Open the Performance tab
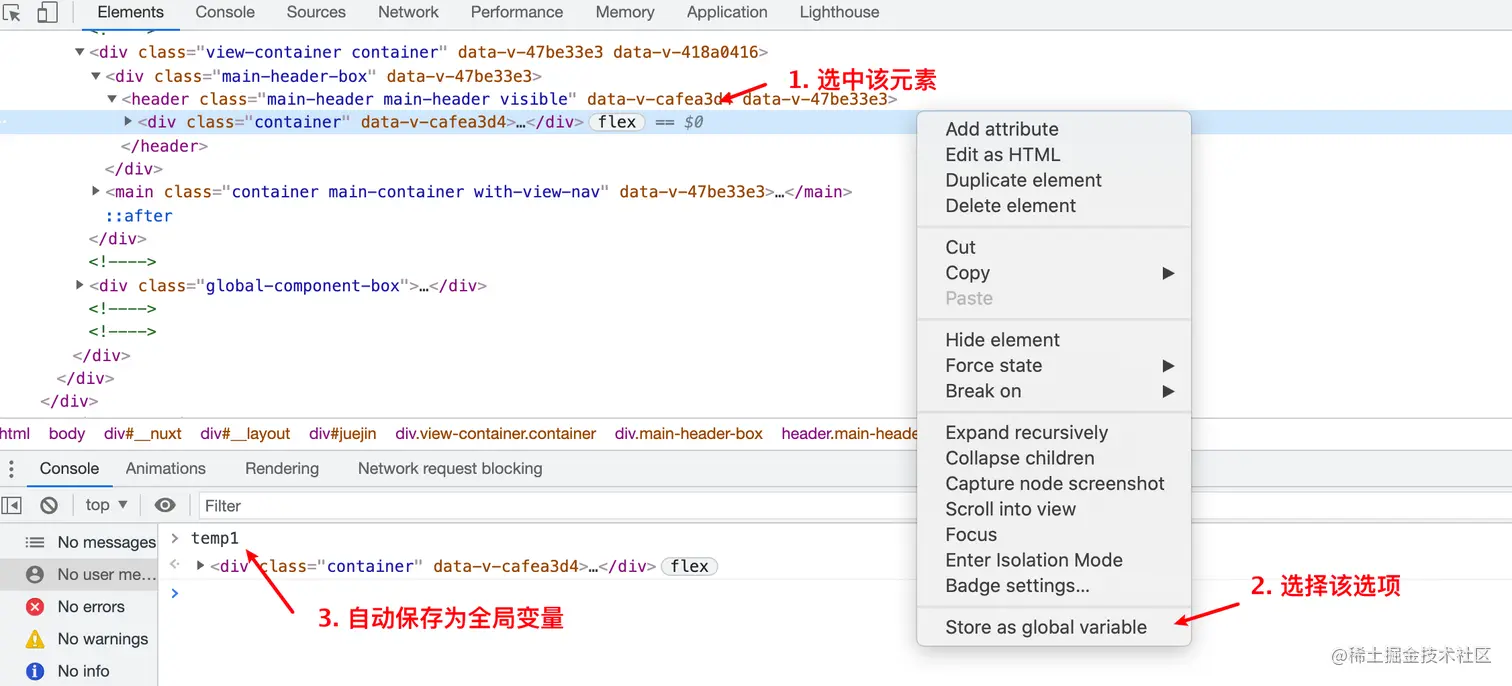Screen dimensions: 1512x686 tap(517, 13)
